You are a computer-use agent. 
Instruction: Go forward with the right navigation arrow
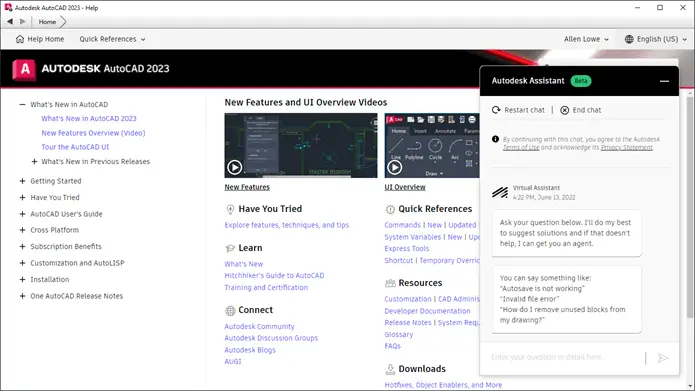click(x=23, y=21)
